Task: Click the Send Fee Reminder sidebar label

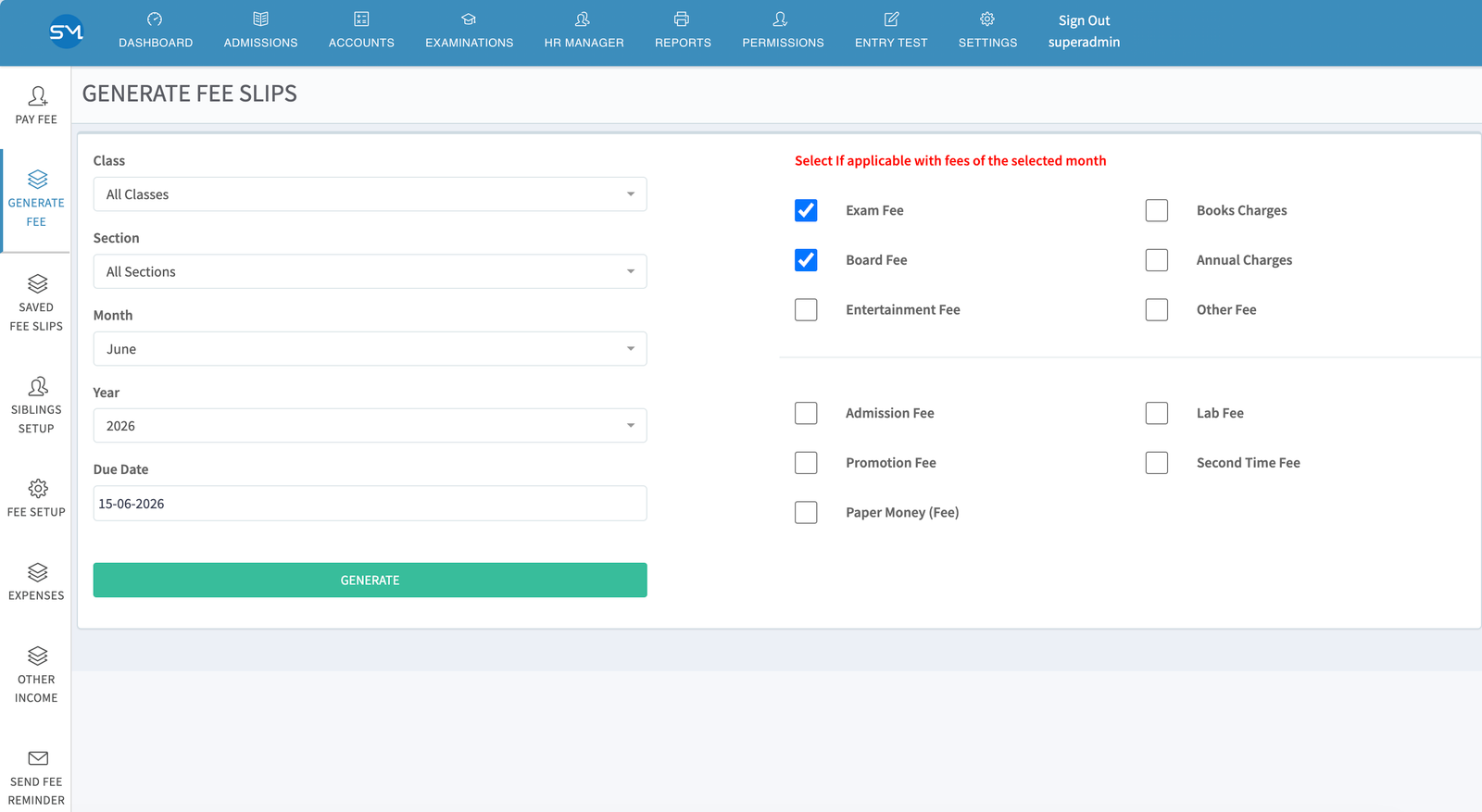Action: 36,791
